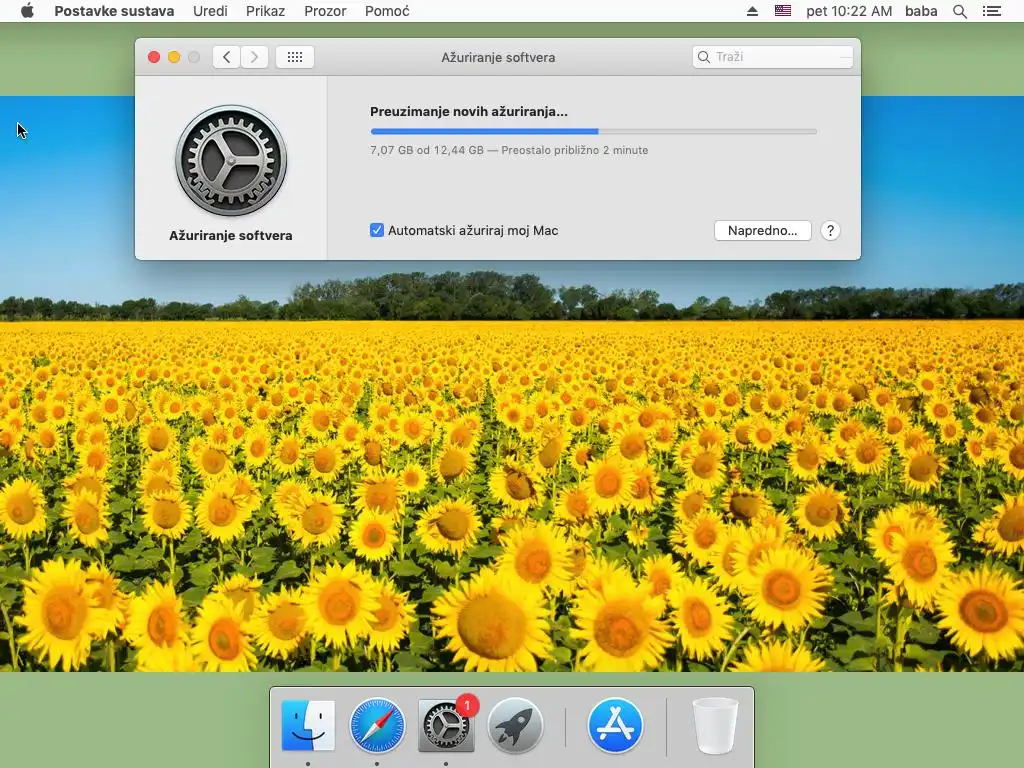The image size is (1024, 768).
Task: Click the Ažuriranje softvera label under gear
Action: (x=231, y=236)
